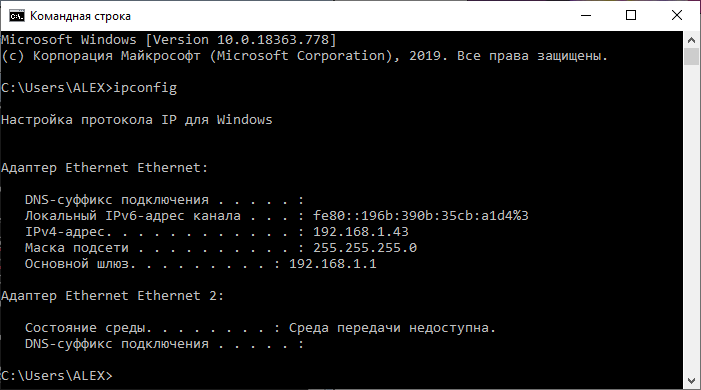The width and height of the screenshot is (701, 390).
Task: Click the bottom C:\Users\ALEX> prompt
Action: [57, 376]
